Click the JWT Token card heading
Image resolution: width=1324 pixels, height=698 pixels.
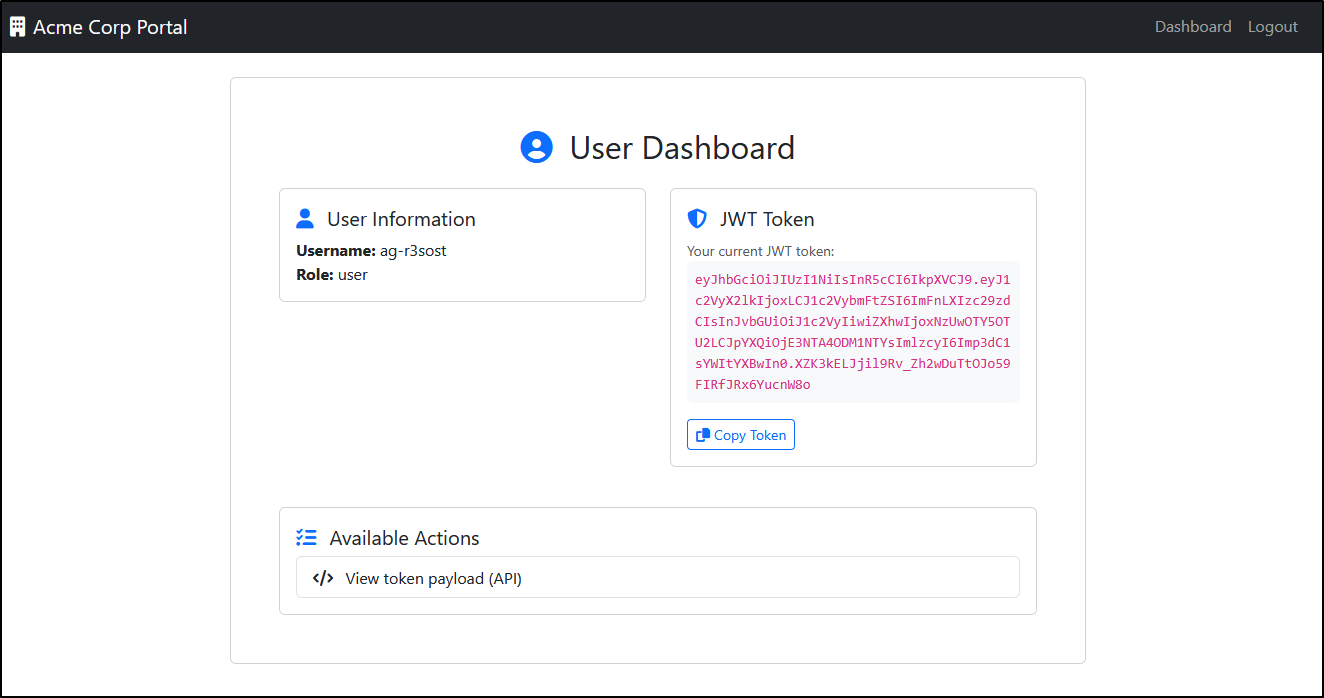[x=767, y=219]
